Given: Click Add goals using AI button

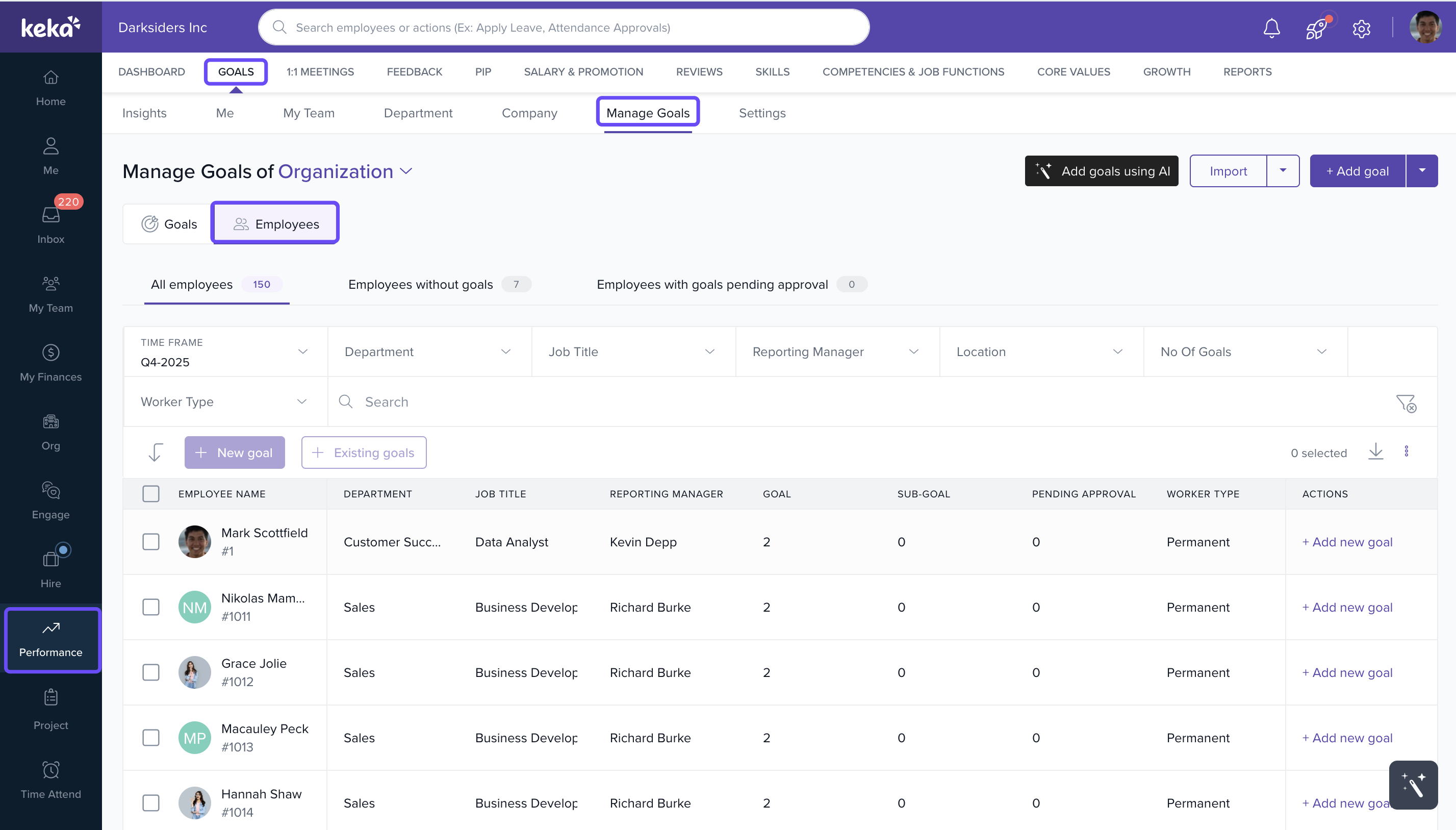Looking at the screenshot, I should (x=1101, y=171).
